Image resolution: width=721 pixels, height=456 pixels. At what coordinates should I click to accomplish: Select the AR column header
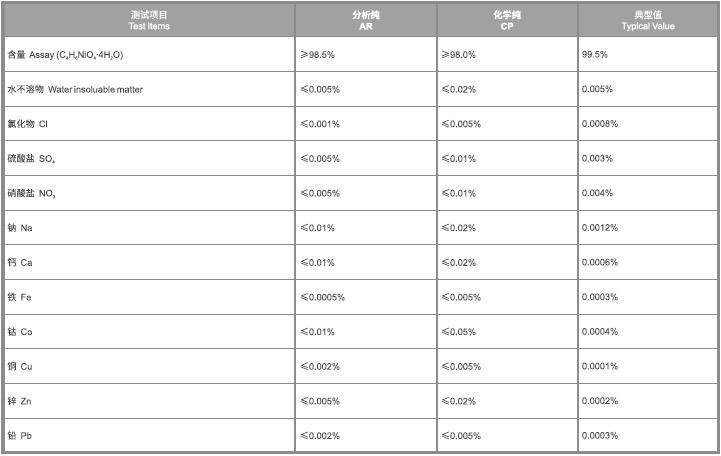pos(365,20)
